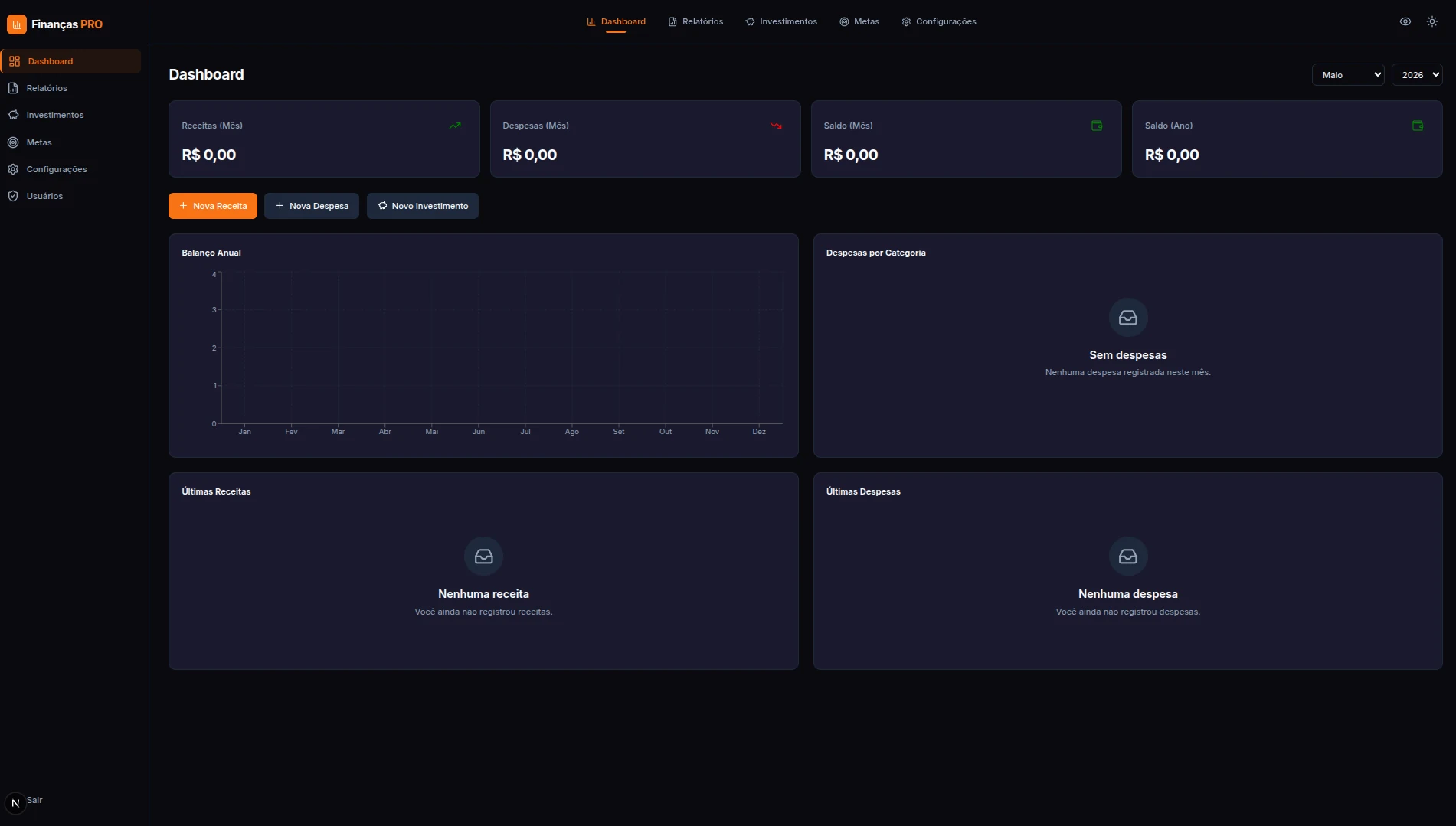Open Usuários in the left sidebar

[71, 196]
